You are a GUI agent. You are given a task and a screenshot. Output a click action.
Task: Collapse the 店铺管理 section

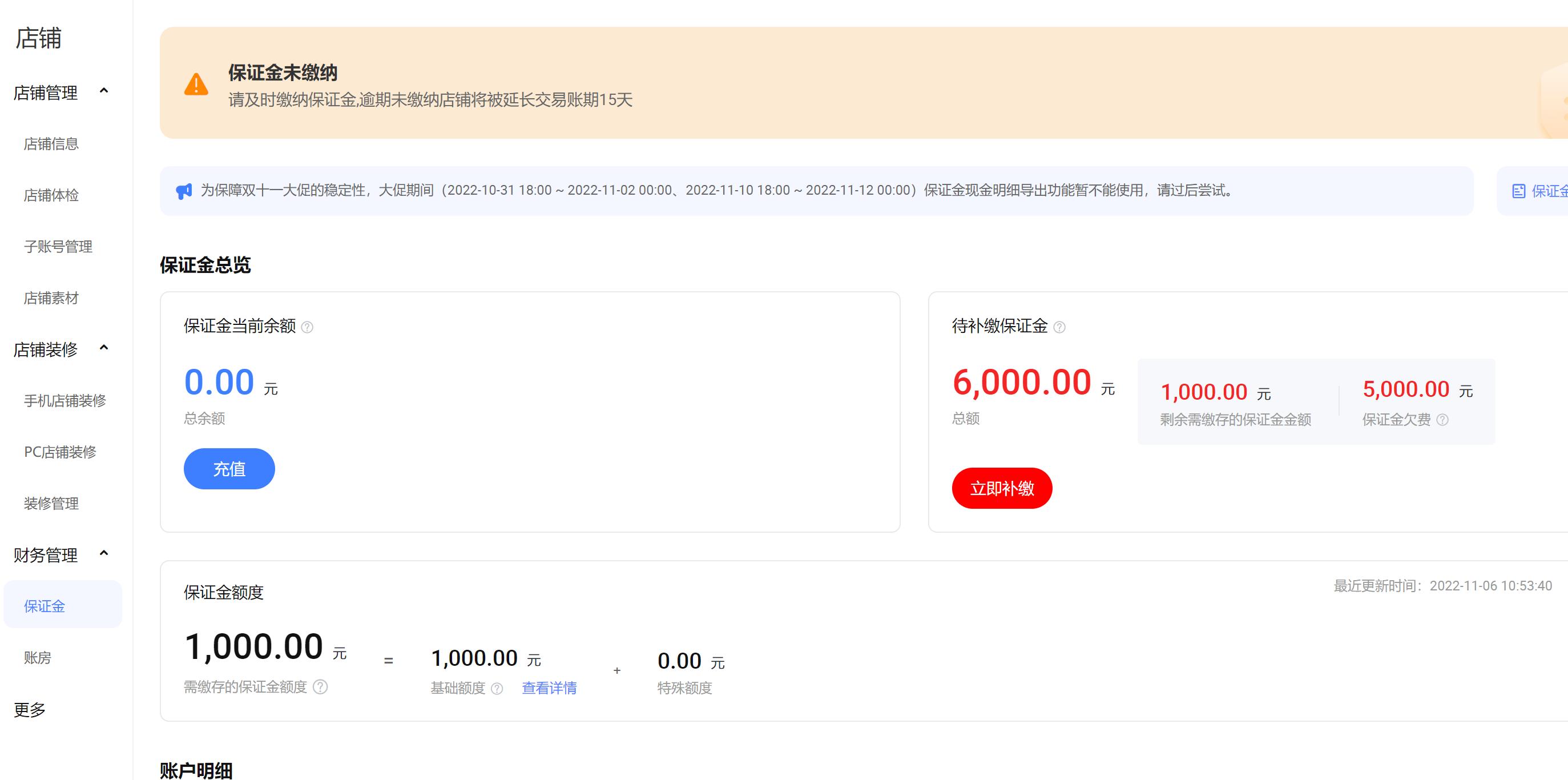coord(104,91)
